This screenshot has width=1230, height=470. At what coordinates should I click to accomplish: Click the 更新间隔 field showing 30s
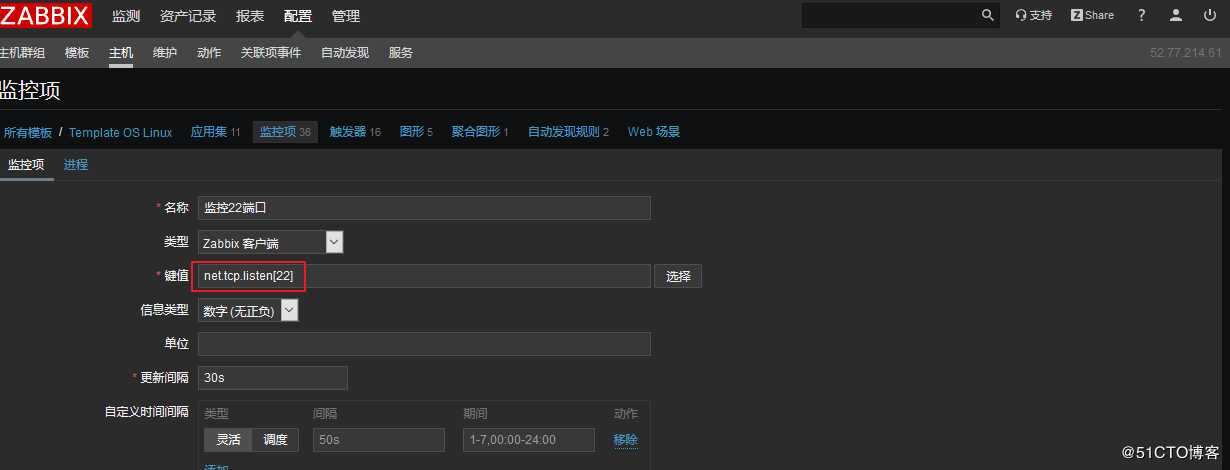272,378
